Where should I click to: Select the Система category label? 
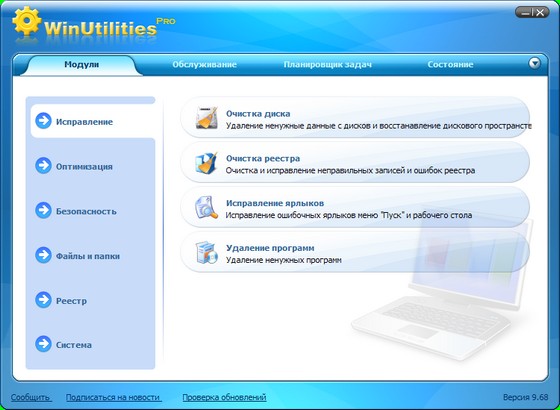(x=74, y=345)
